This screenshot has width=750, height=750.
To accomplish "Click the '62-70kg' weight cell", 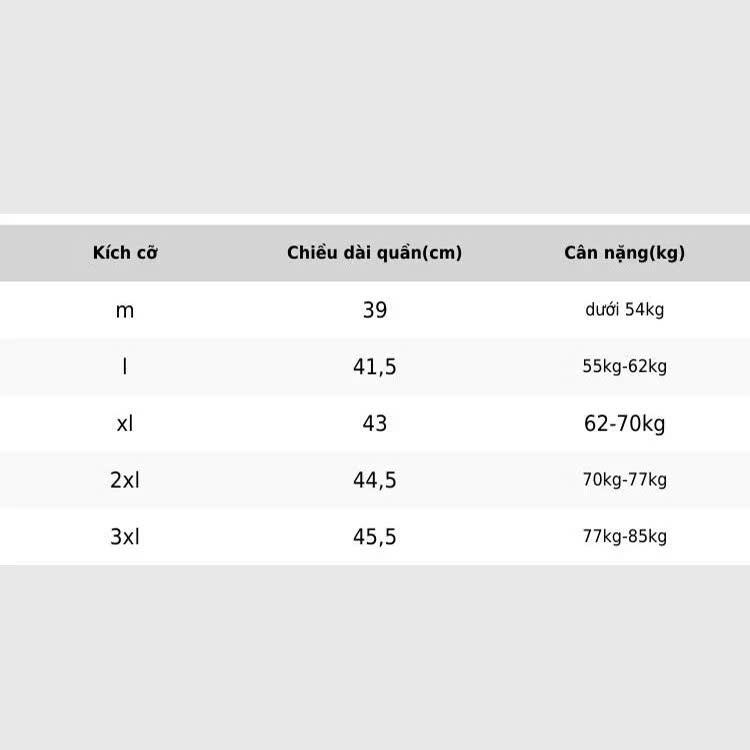I will point(624,424).
